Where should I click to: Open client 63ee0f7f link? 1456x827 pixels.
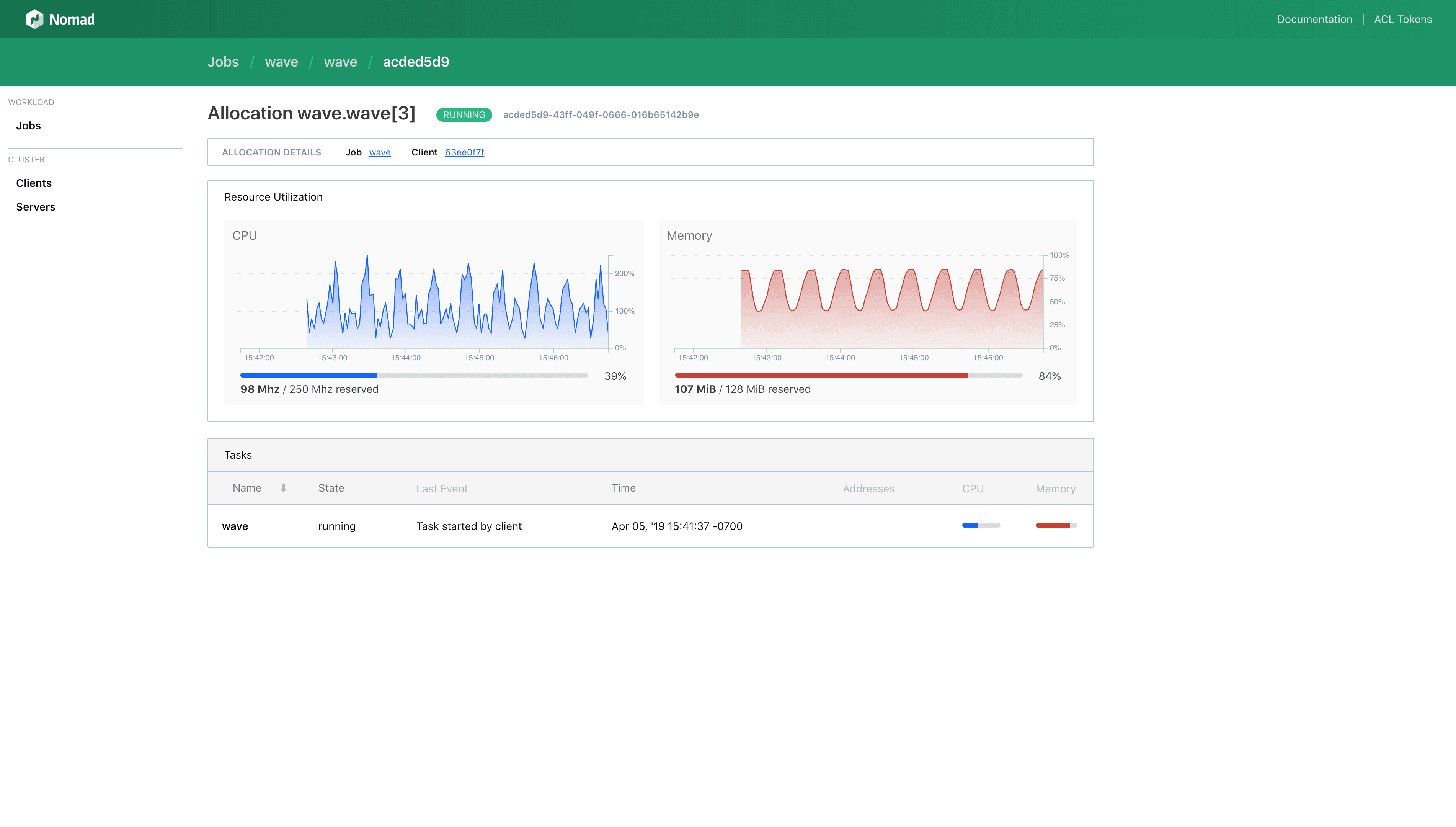tap(464, 152)
